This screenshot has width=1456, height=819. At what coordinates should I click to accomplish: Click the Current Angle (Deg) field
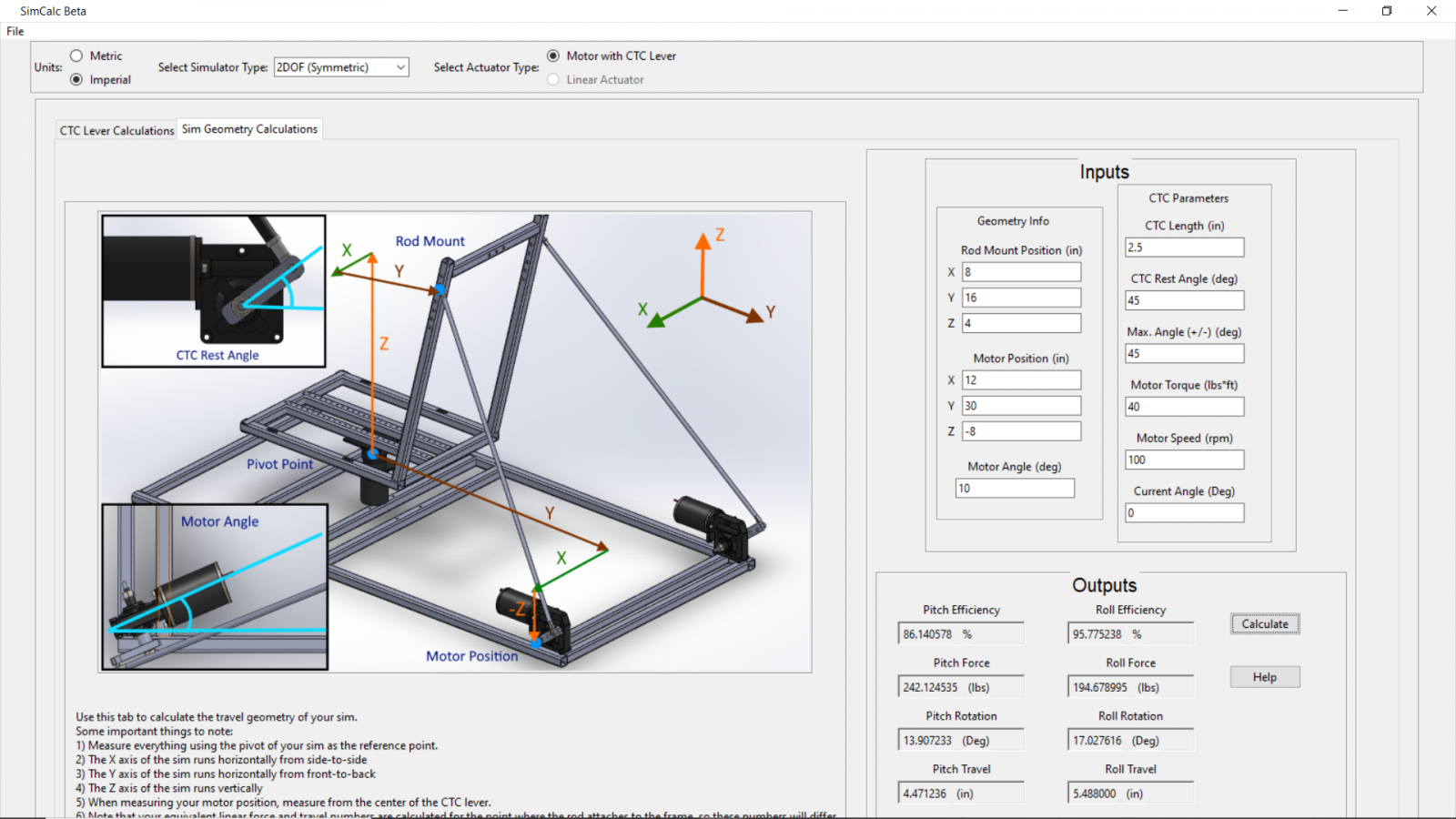(1184, 513)
